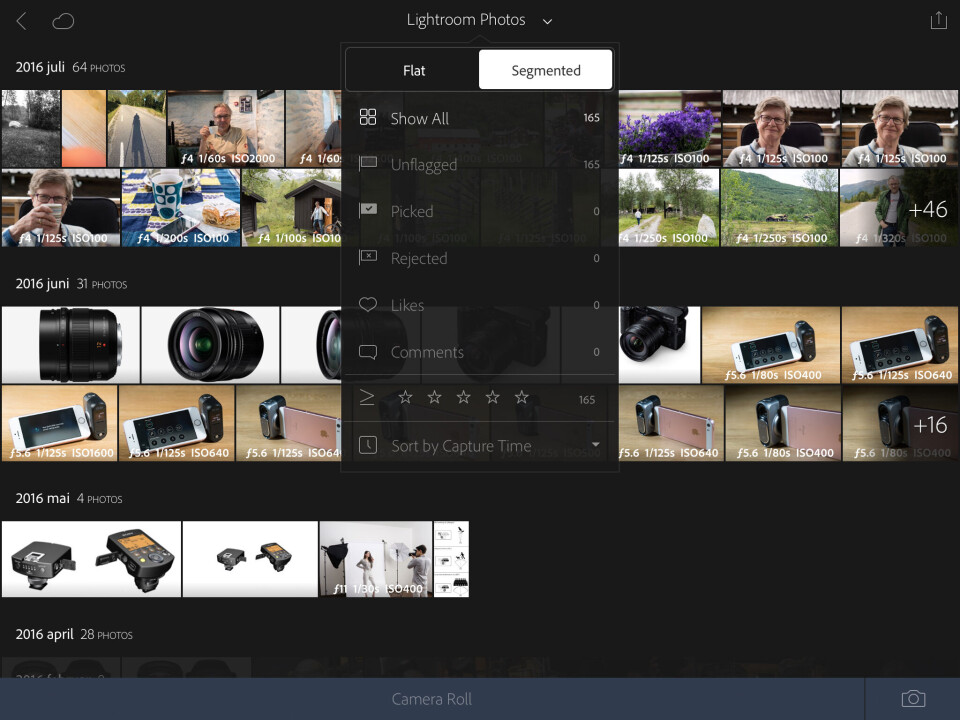Open the Lightroom Photos title dropdown
Screen dimensions: 960x720
tap(479, 20)
